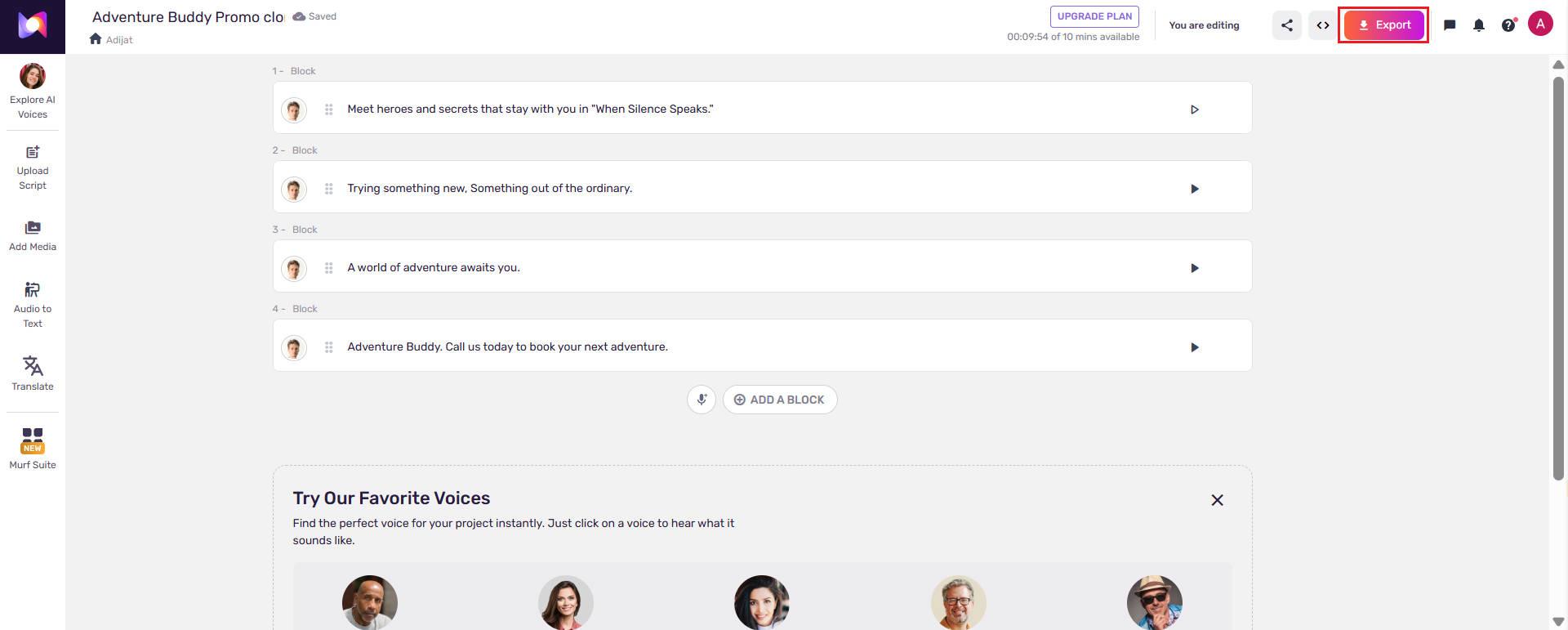Play the "Adventure Buddy. Call us" block
1568x630 pixels.
click(x=1194, y=347)
